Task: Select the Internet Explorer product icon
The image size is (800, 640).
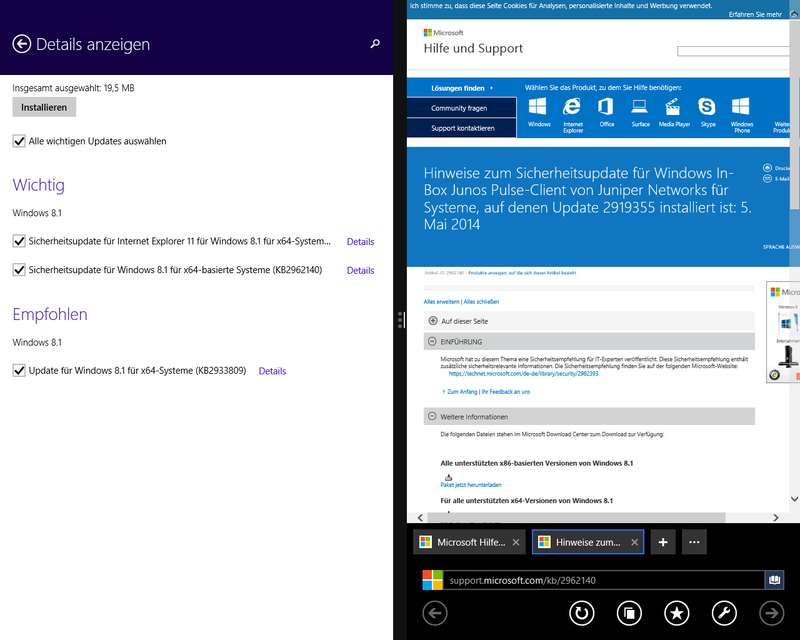Action: 572,114
